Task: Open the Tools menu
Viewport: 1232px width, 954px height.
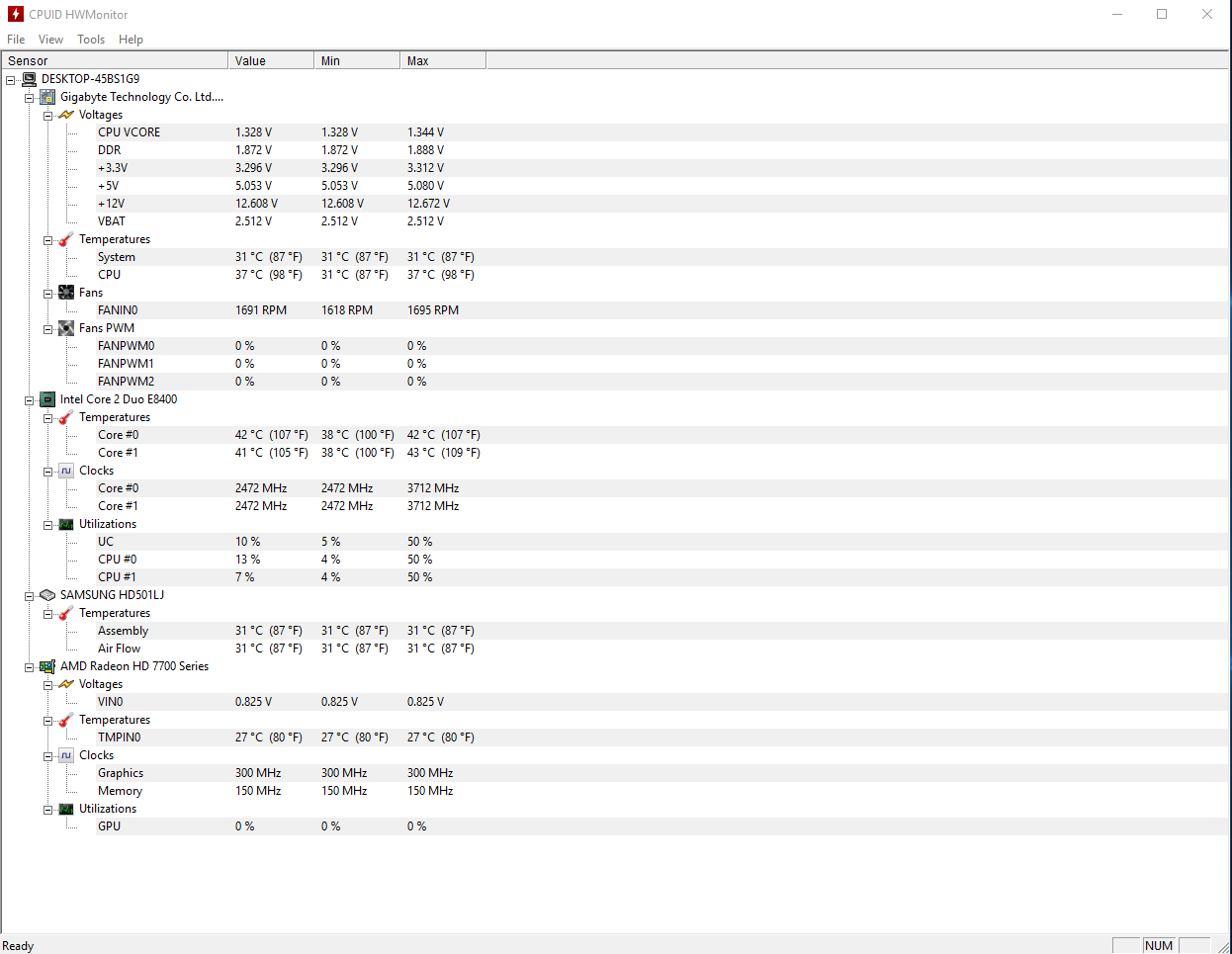Action: [91, 40]
